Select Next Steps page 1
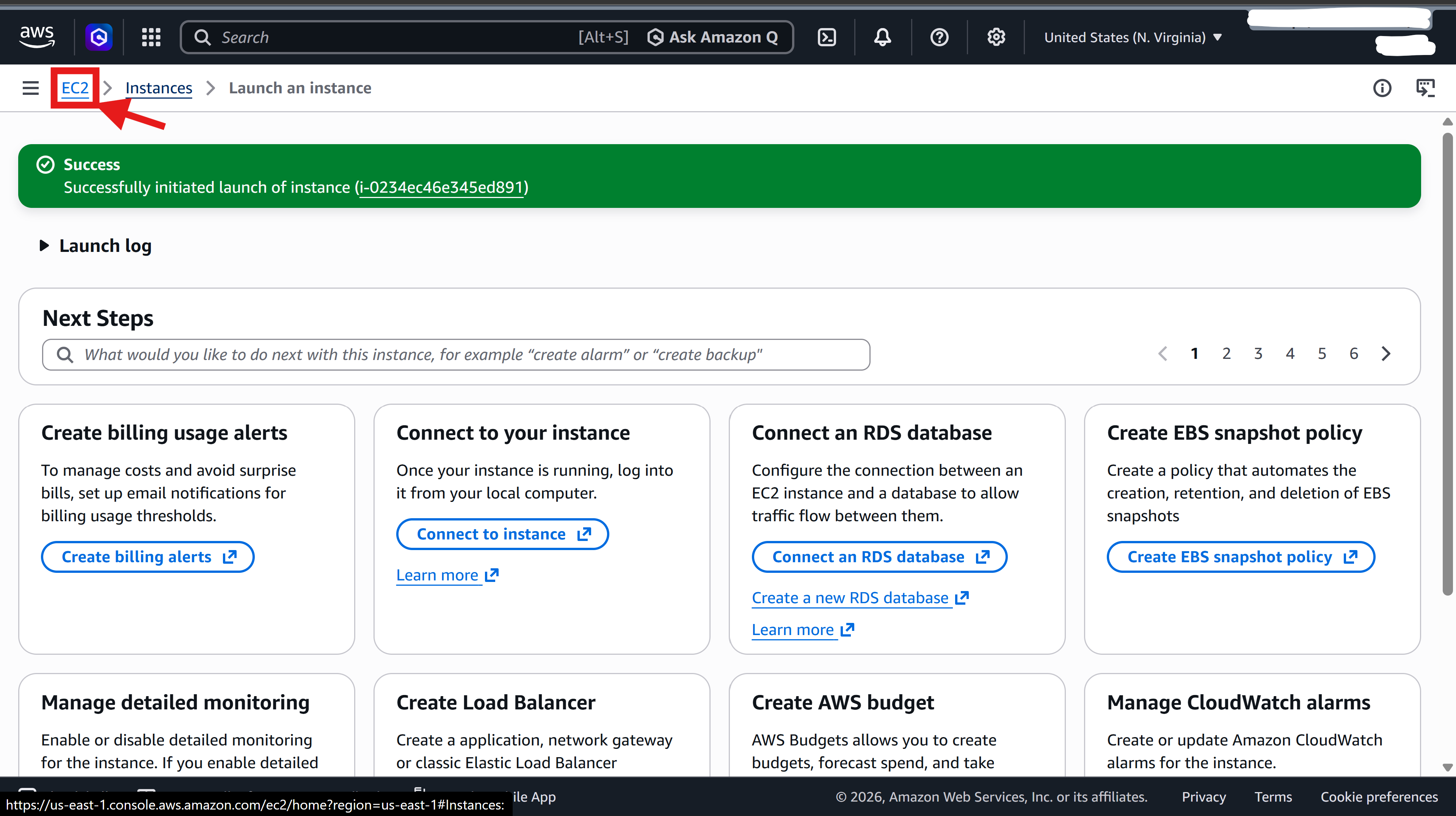 pos(1194,354)
